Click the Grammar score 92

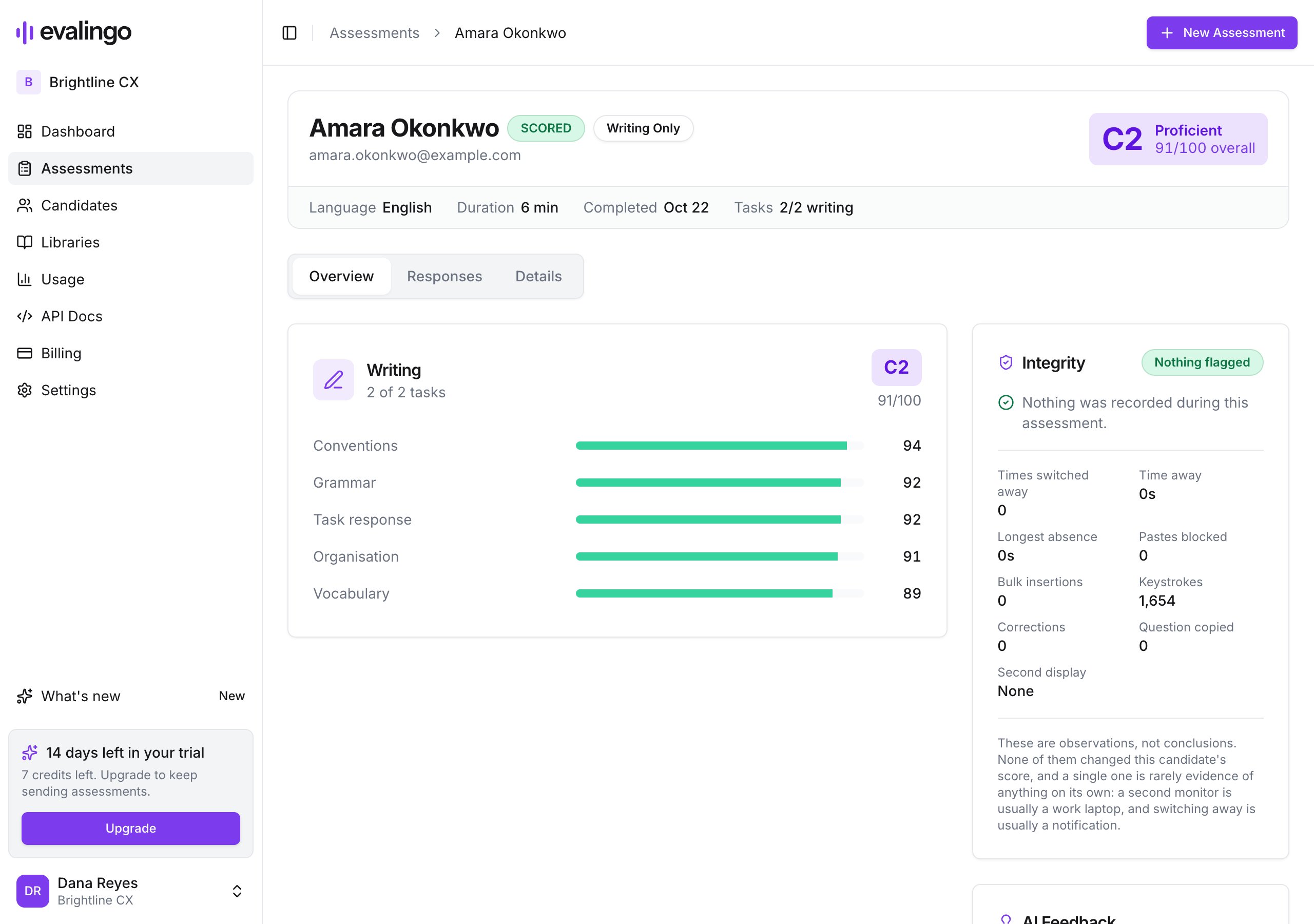pos(912,483)
